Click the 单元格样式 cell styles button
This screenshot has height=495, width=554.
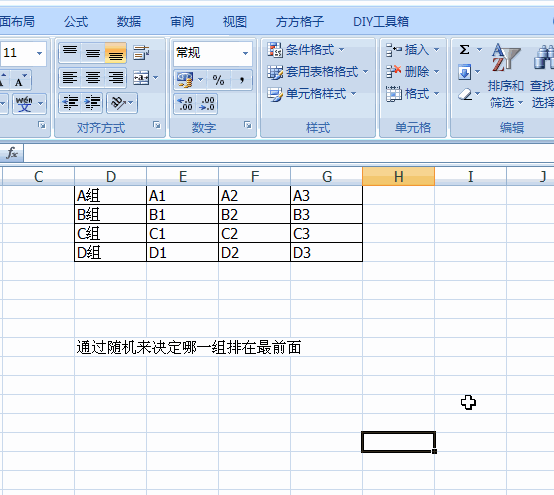(312, 94)
